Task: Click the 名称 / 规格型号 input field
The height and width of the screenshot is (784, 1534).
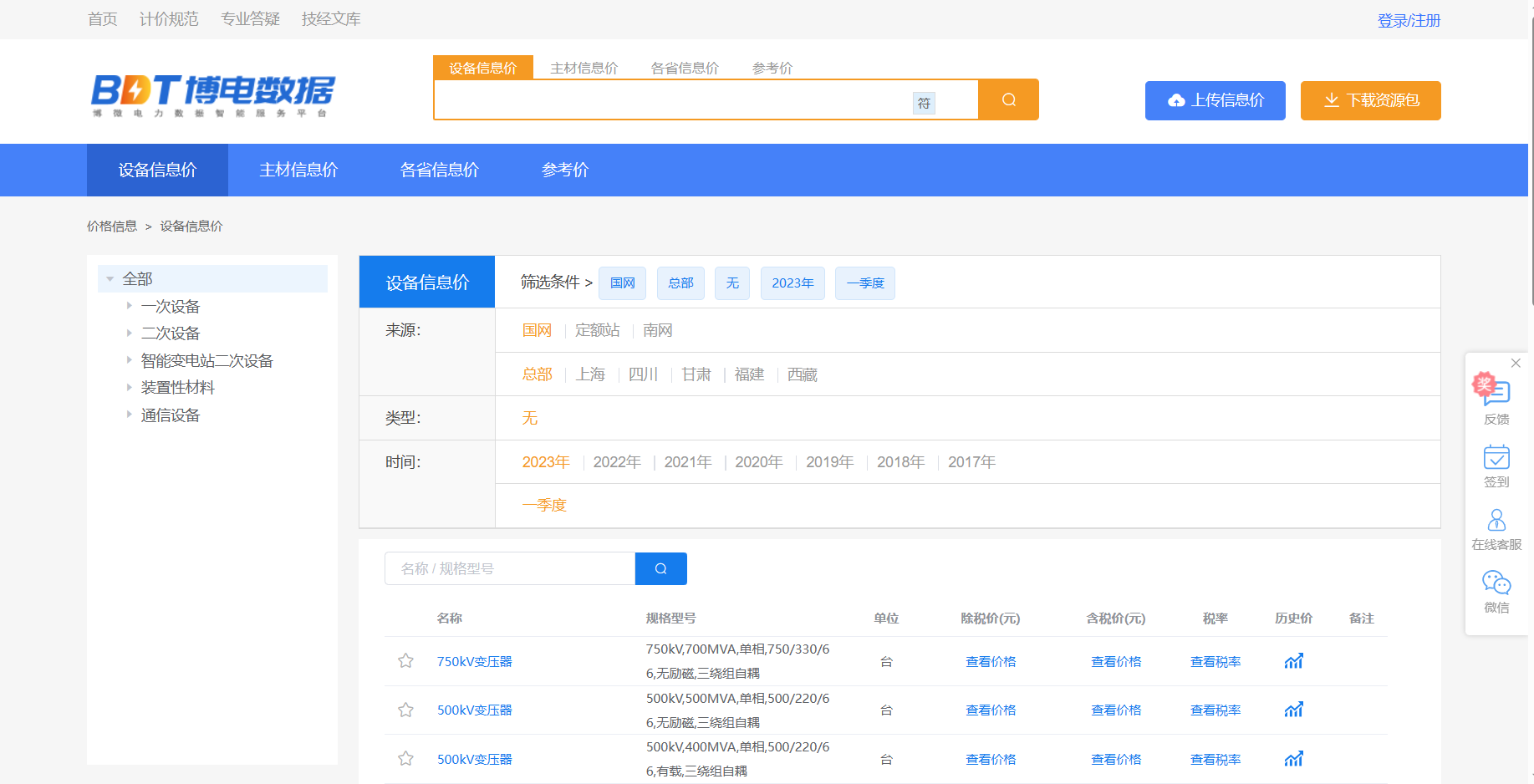Action: 510,568
